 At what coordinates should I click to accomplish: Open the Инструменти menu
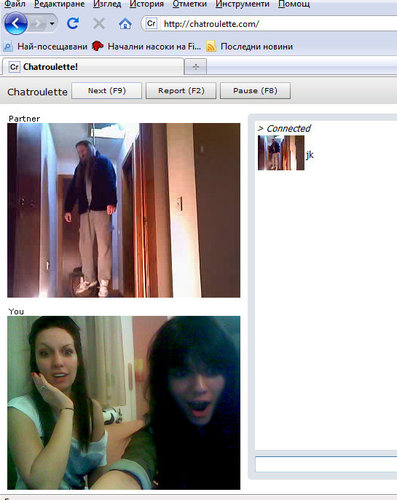[x=242, y=4]
